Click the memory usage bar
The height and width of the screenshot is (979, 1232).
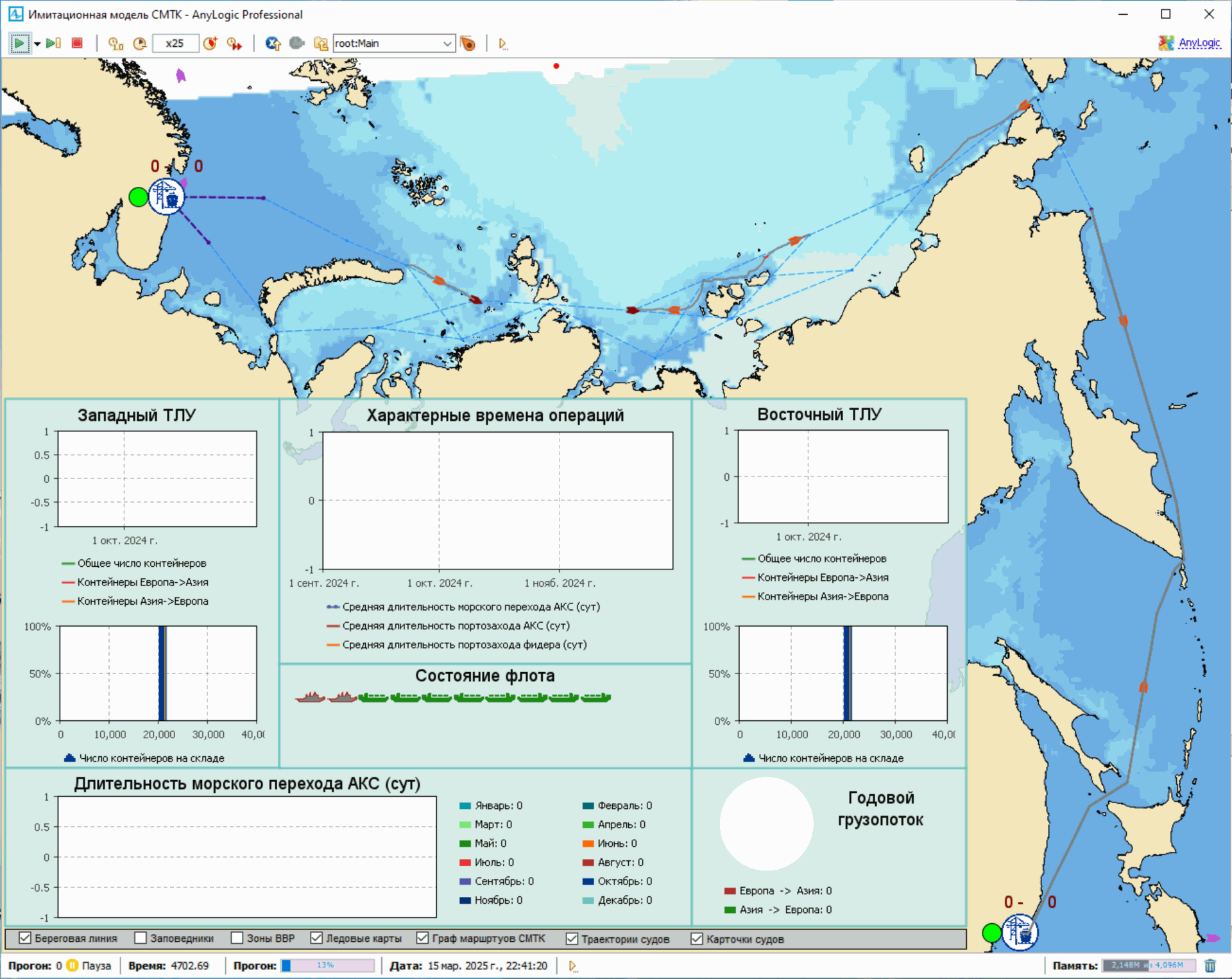(1149, 965)
